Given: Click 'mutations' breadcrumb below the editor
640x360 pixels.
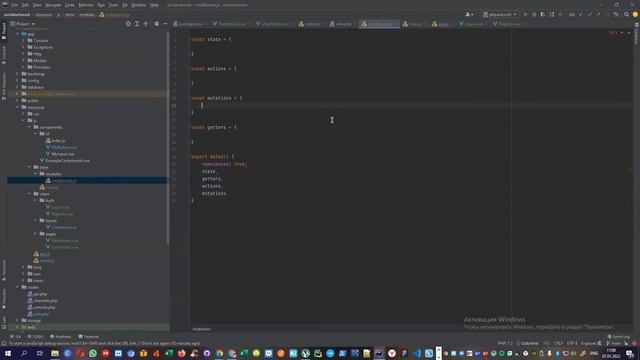Looking at the screenshot, I should pyautogui.click(x=202, y=329).
